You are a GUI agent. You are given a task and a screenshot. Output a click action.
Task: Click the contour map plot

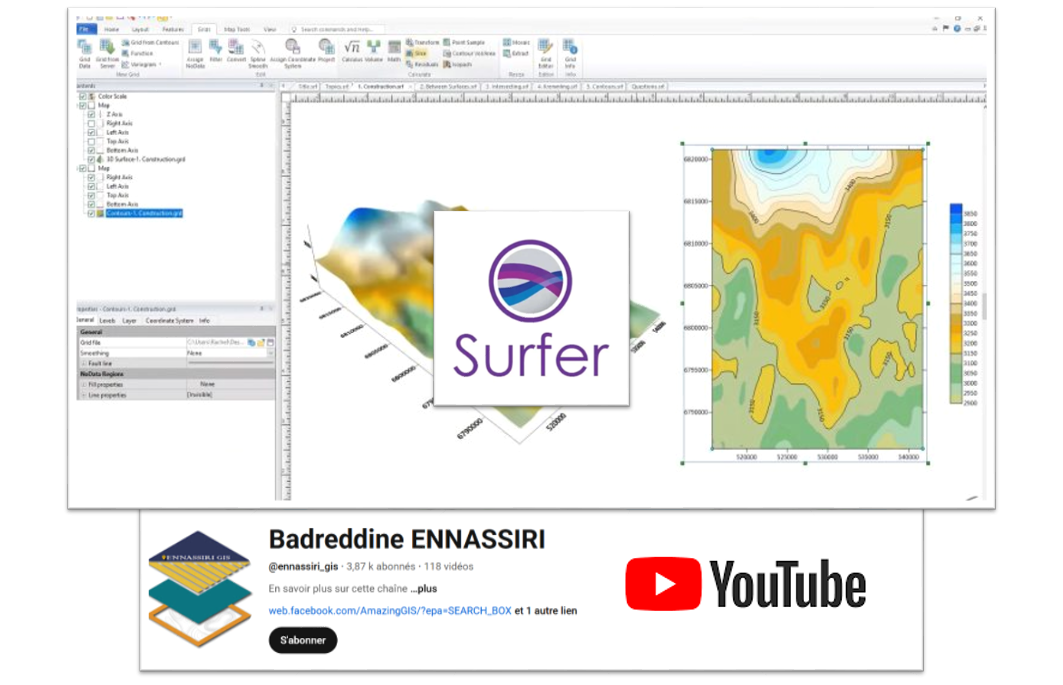point(818,298)
